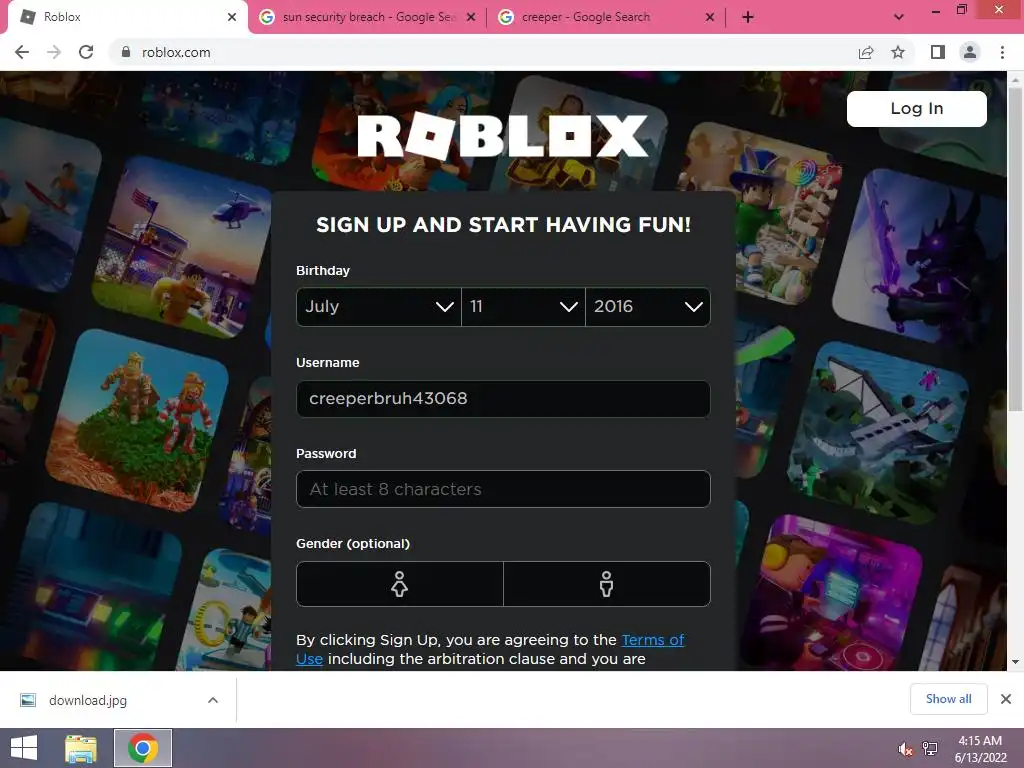
Task: Click the Username input field
Action: click(x=503, y=398)
